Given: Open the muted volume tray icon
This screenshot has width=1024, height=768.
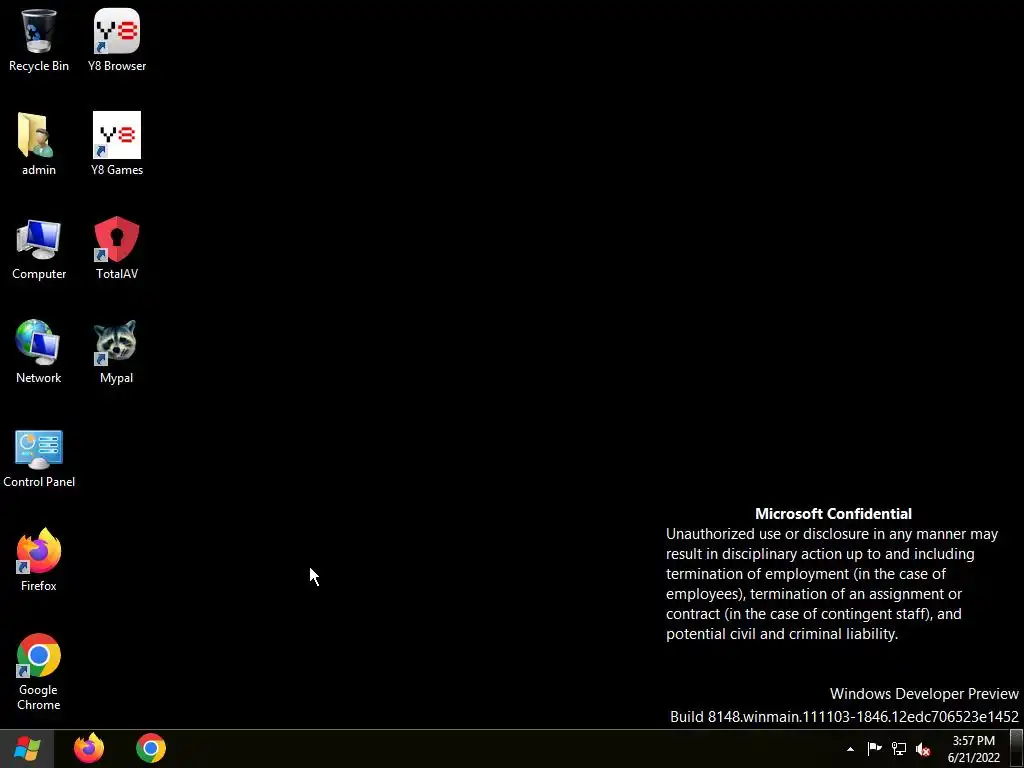Looking at the screenshot, I should [923, 750].
